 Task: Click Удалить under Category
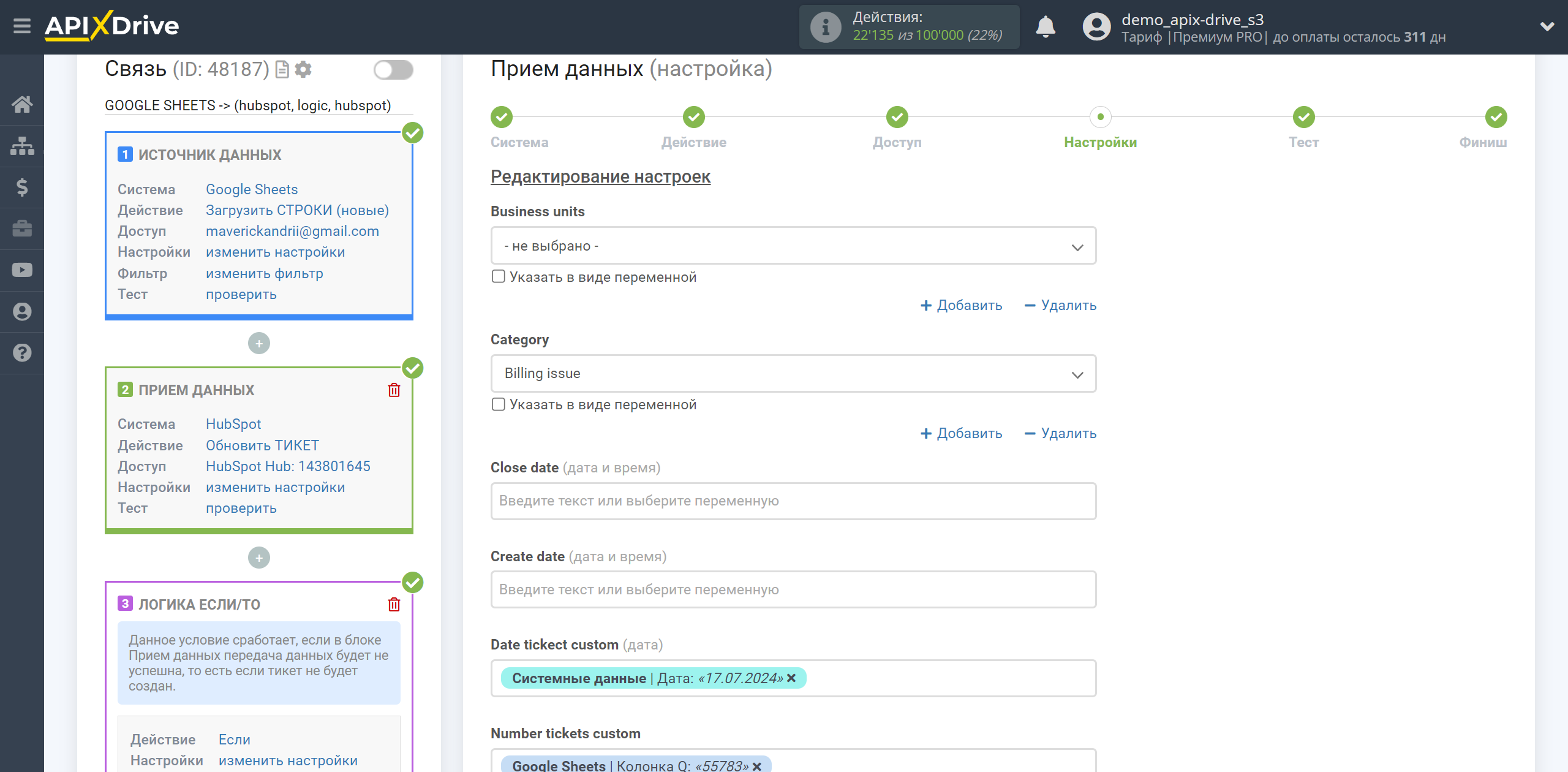click(1060, 433)
